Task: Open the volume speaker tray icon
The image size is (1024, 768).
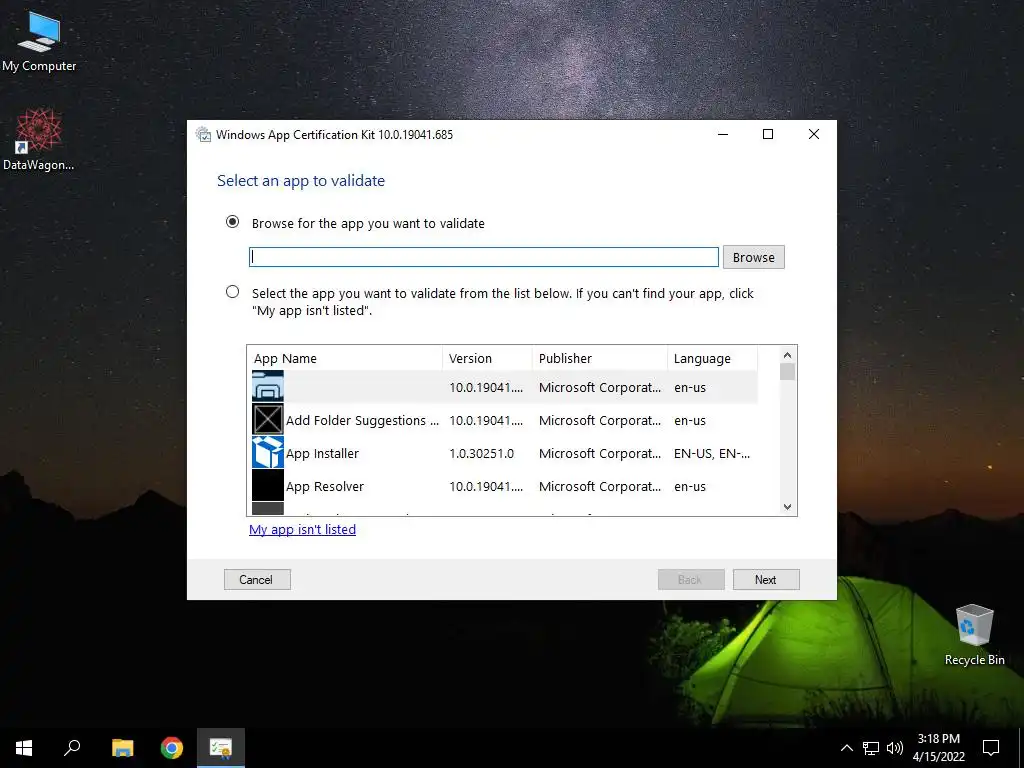Action: pos(895,748)
